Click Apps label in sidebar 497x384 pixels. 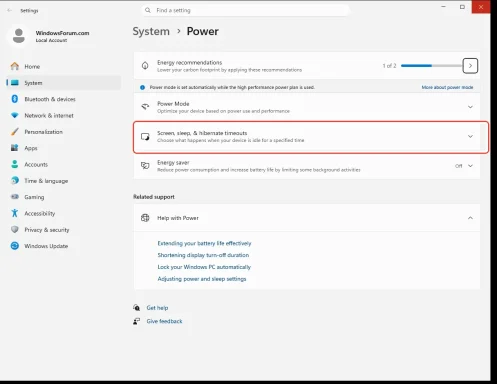[x=31, y=148]
